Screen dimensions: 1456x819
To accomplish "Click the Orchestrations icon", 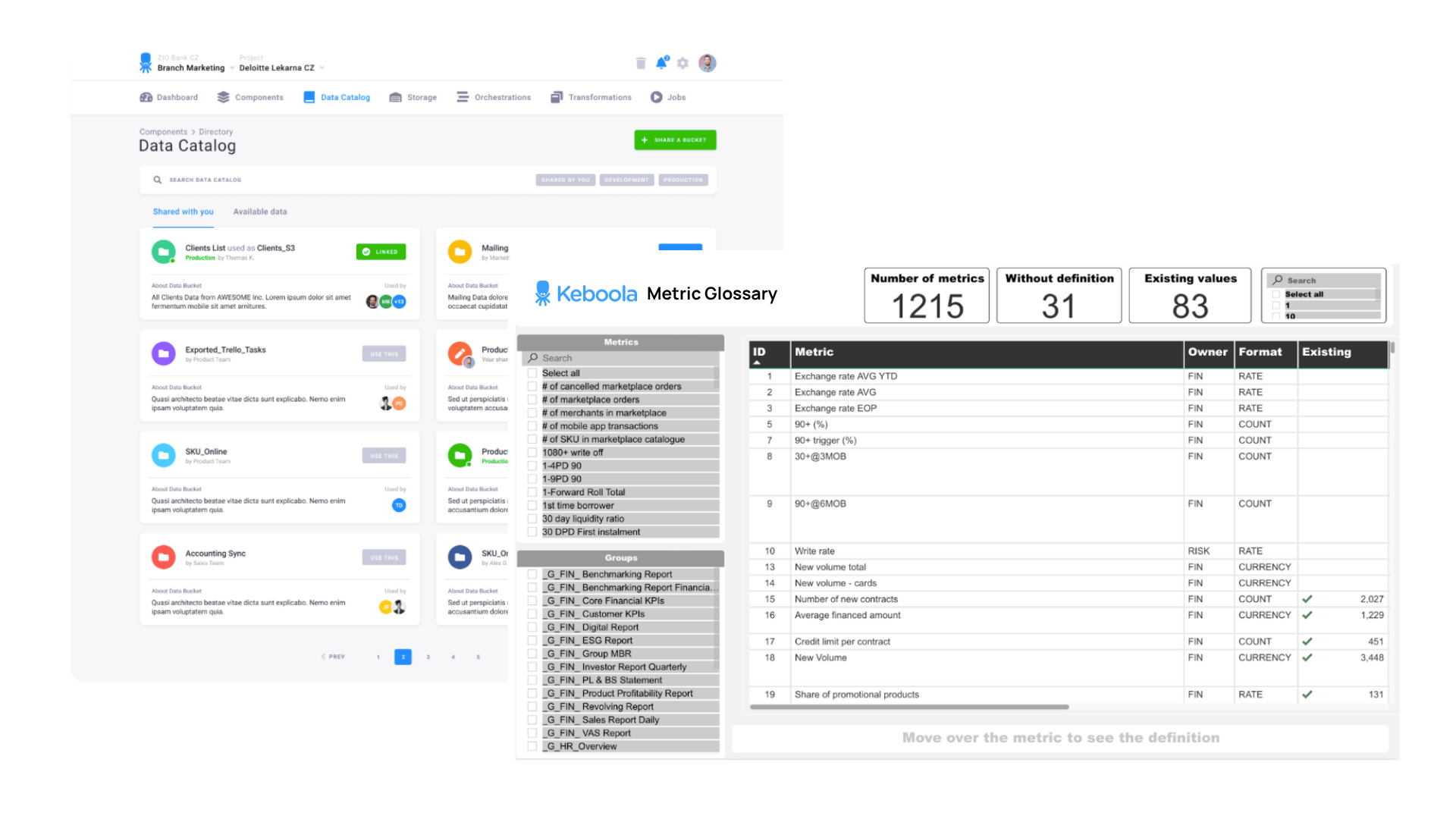I will (463, 97).
